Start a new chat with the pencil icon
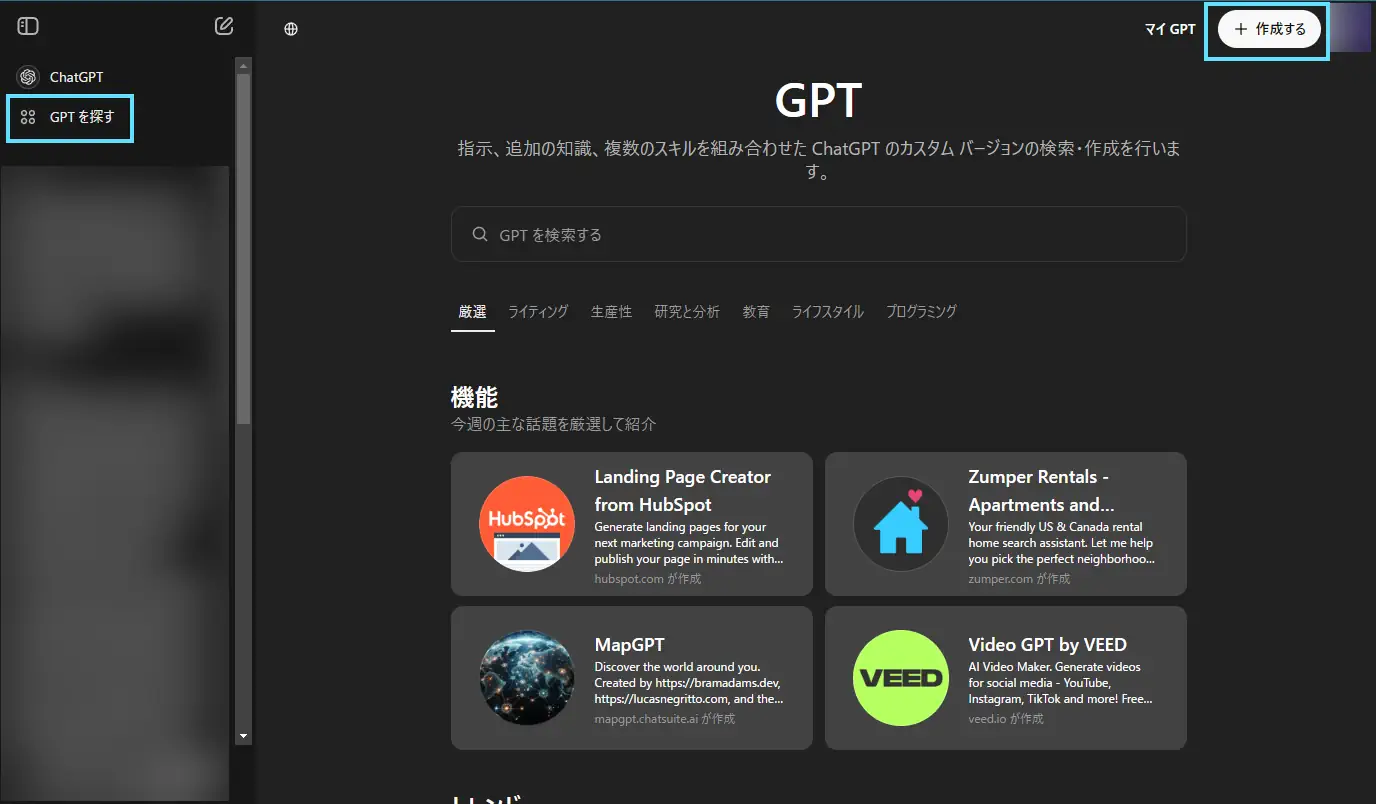Viewport: 1376px width, 804px height. pos(224,26)
